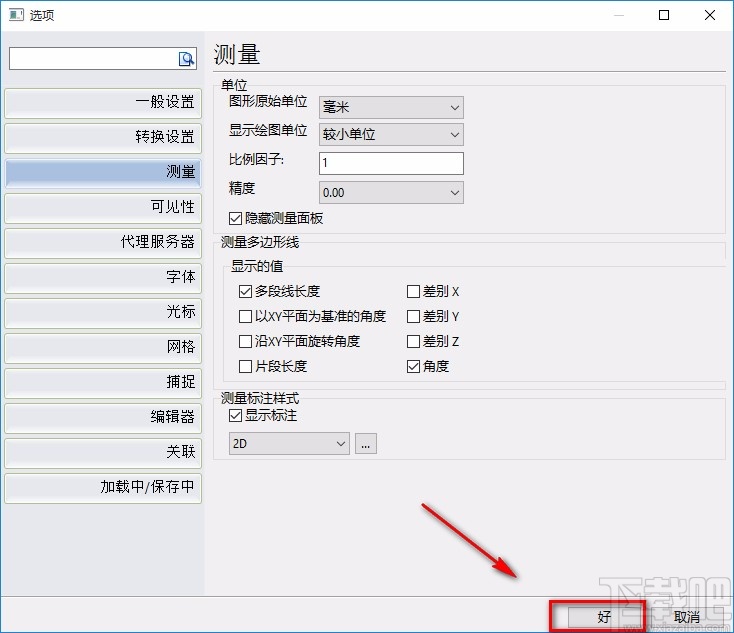This screenshot has height=633, width=734.
Task: Click the 比例因子 input field
Action: (391, 163)
